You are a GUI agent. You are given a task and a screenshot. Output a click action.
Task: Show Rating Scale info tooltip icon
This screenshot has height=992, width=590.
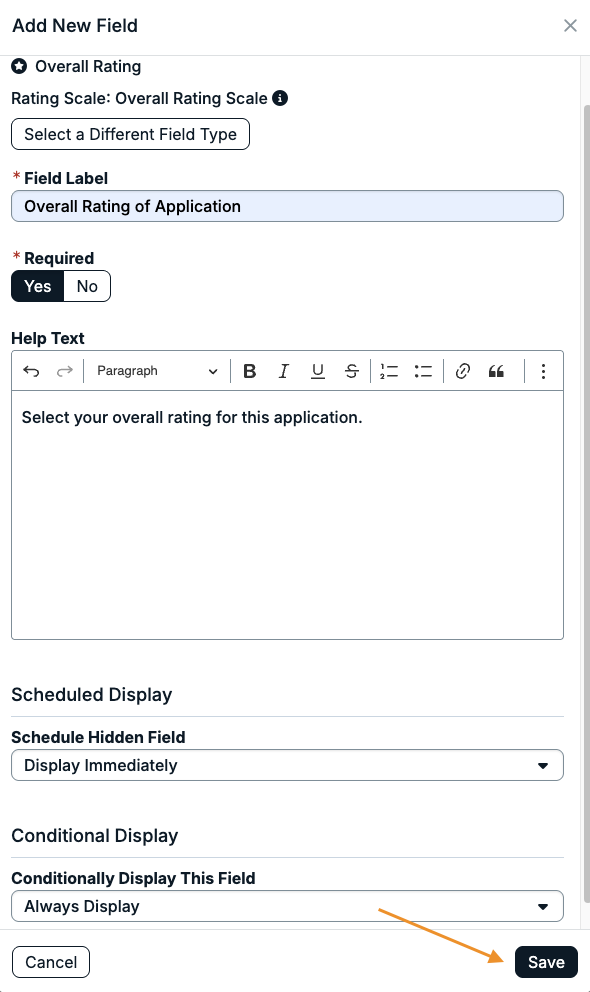pyautogui.click(x=280, y=98)
